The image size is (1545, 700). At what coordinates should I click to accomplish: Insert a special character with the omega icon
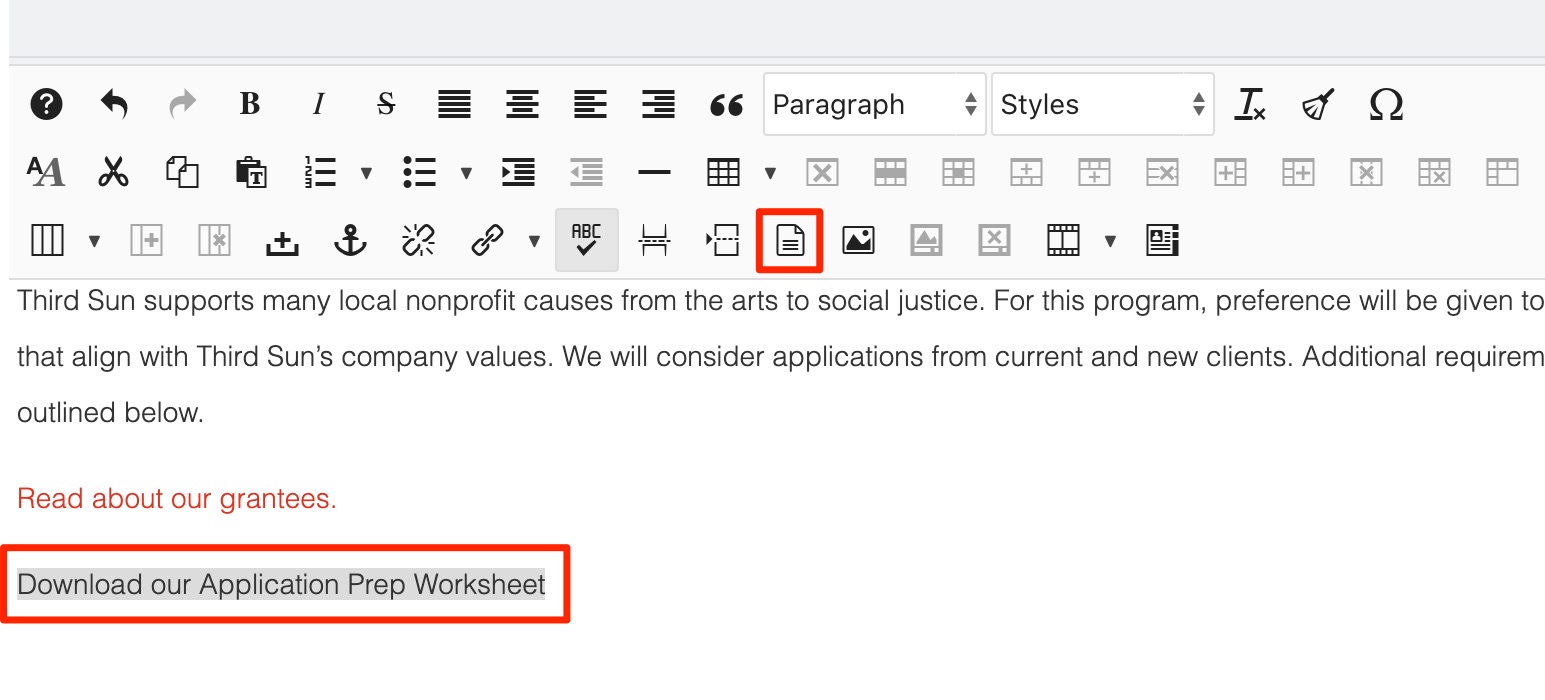[x=1385, y=104]
